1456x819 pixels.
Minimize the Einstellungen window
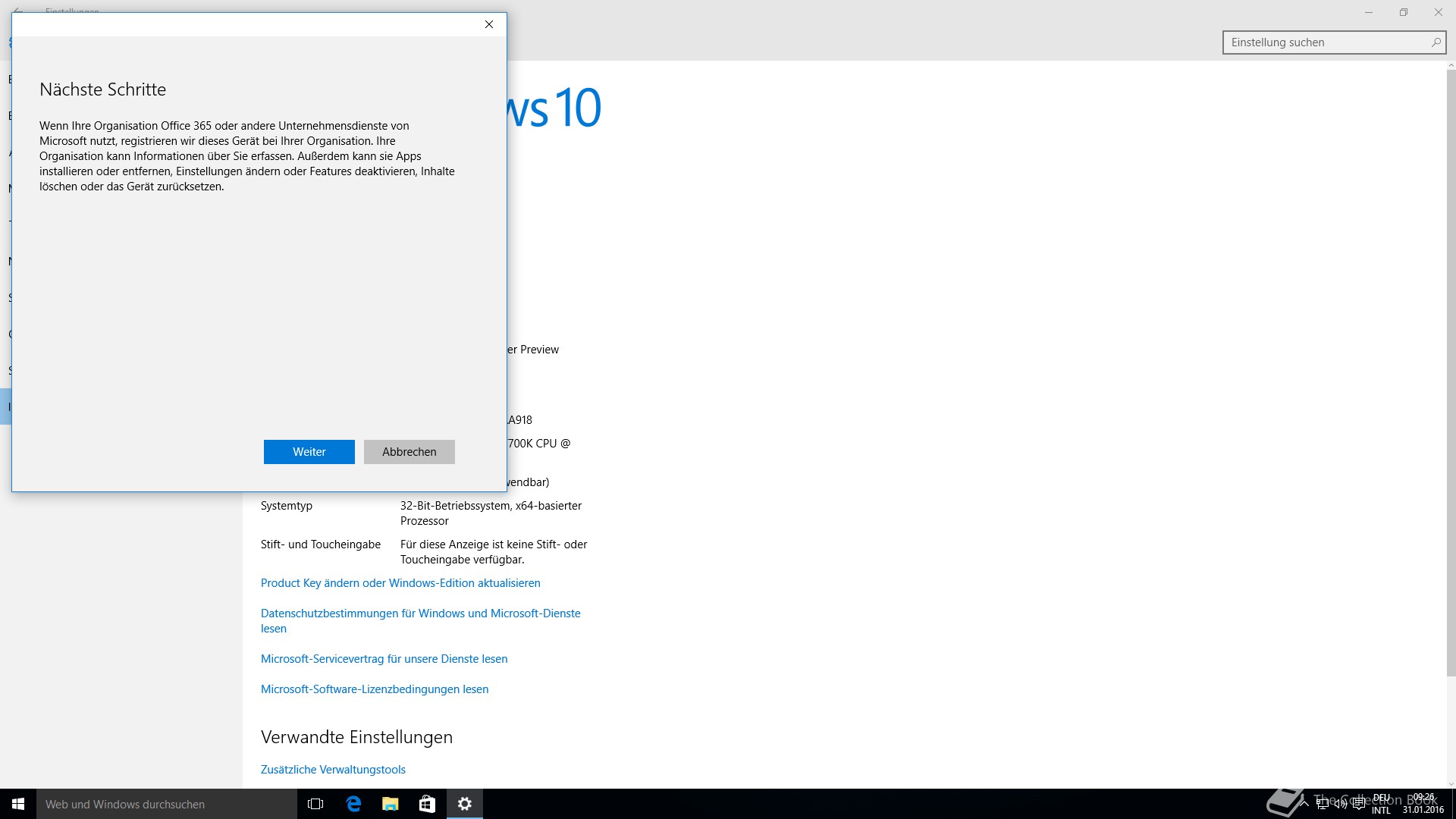pos(1369,12)
